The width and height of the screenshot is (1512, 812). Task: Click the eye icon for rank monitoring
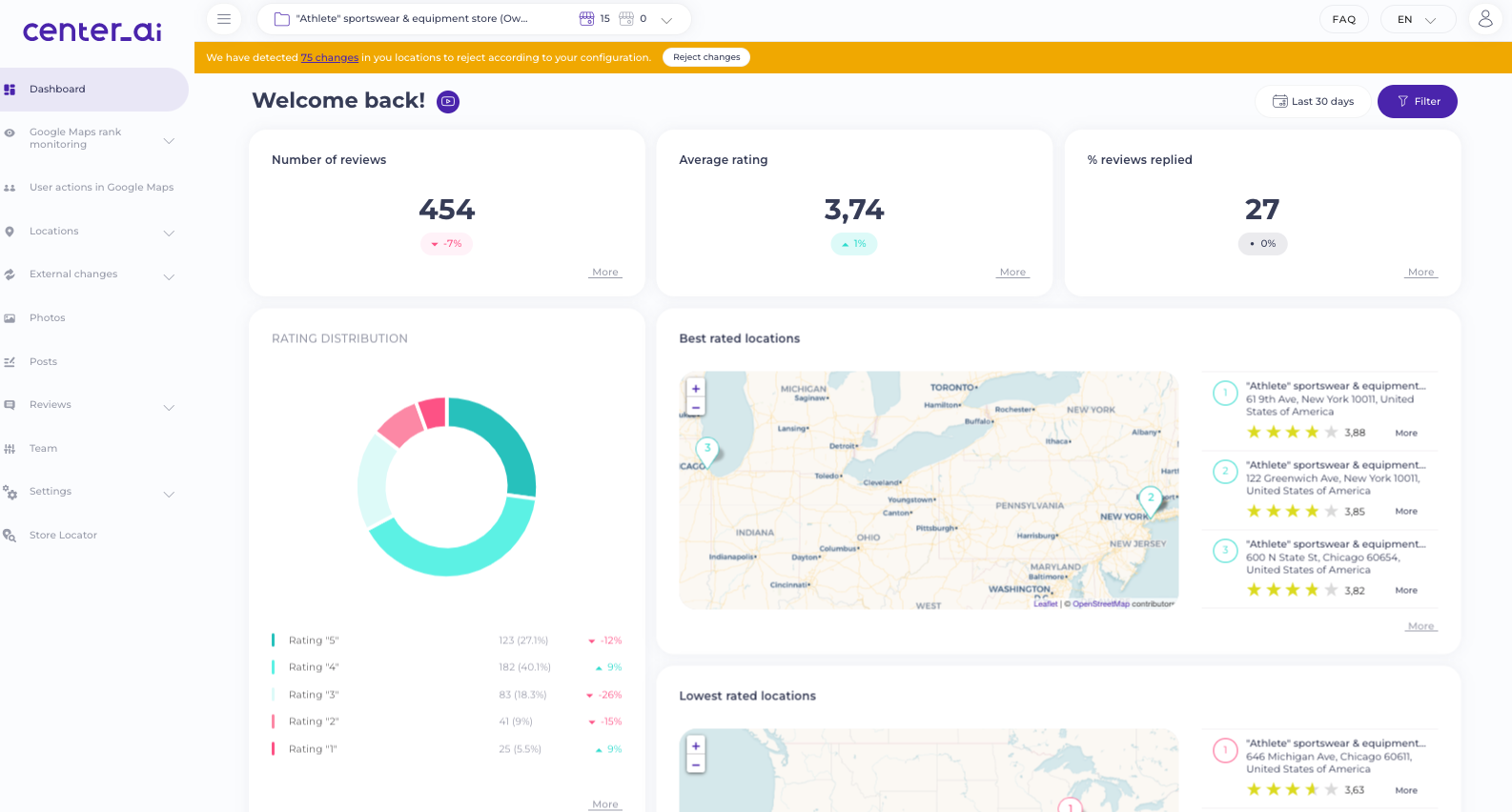pyautogui.click(x=10, y=132)
